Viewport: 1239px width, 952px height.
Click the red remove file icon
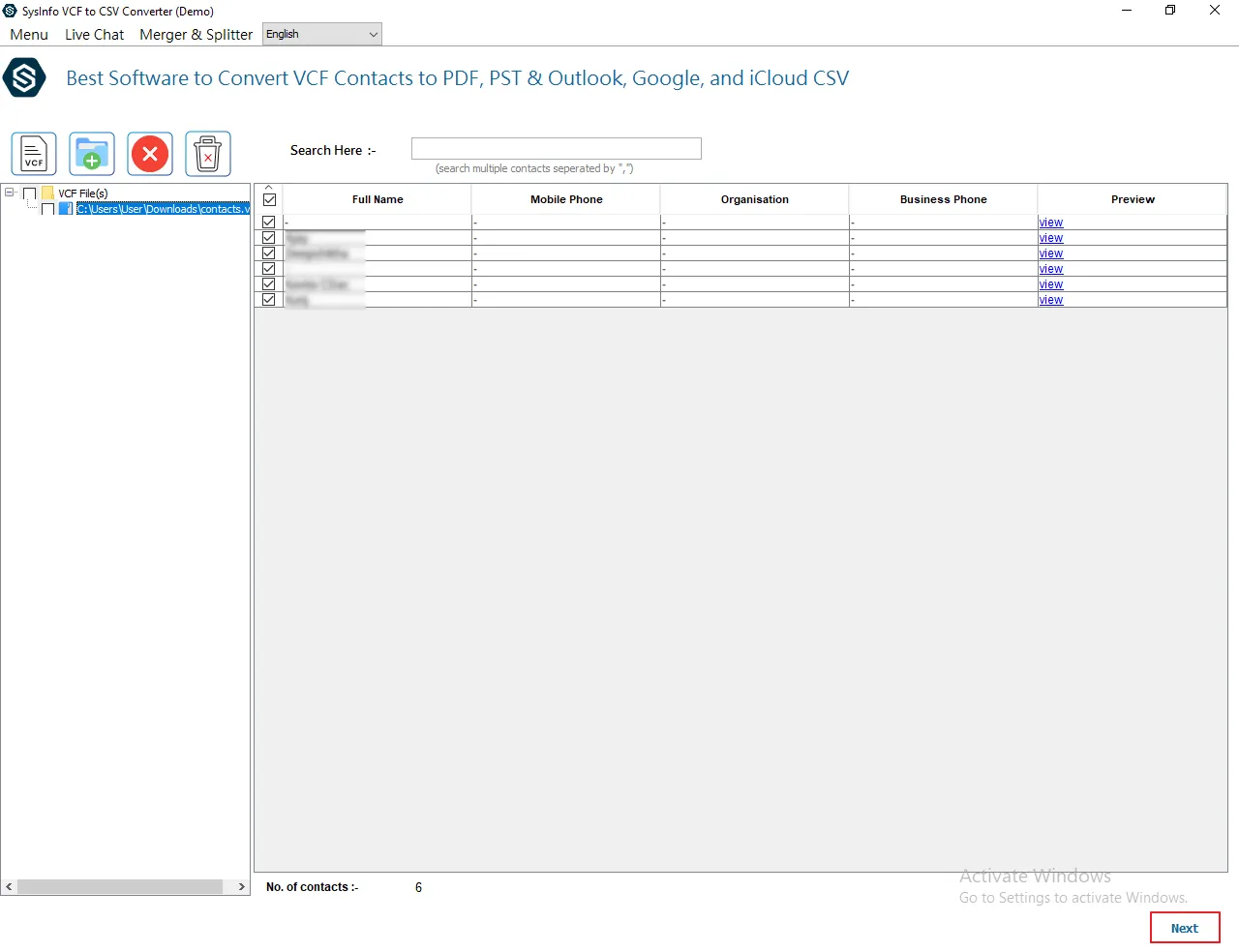coord(150,154)
